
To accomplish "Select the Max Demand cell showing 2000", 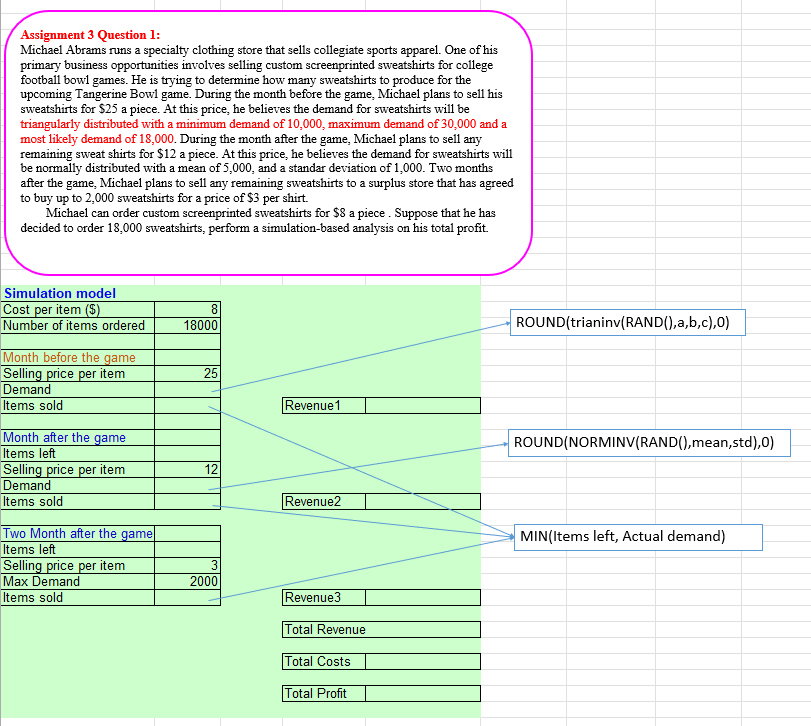I will pos(187,581).
